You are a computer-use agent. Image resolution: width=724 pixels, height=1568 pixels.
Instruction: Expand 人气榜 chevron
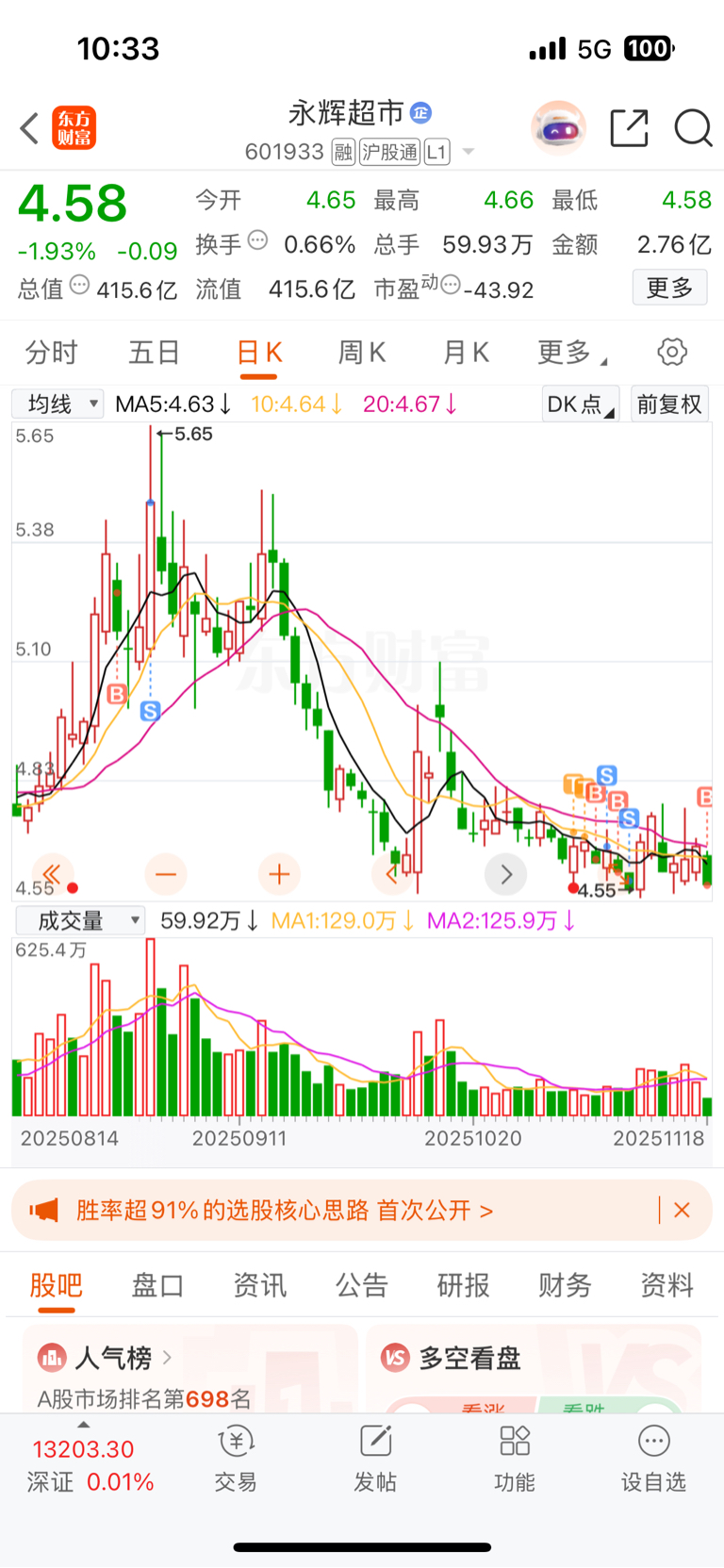tap(168, 1358)
